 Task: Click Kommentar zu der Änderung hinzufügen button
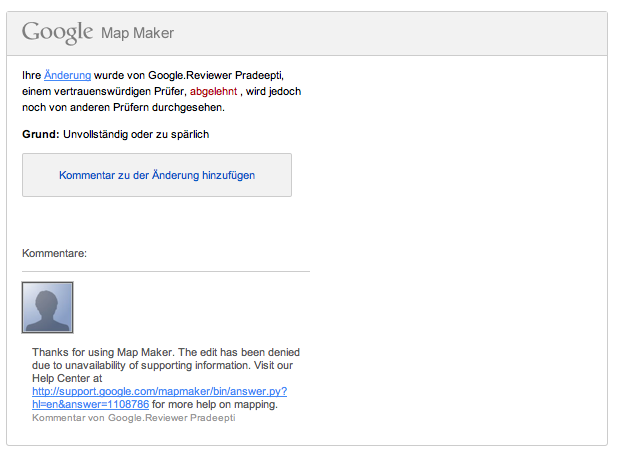[x=157, y=175]
